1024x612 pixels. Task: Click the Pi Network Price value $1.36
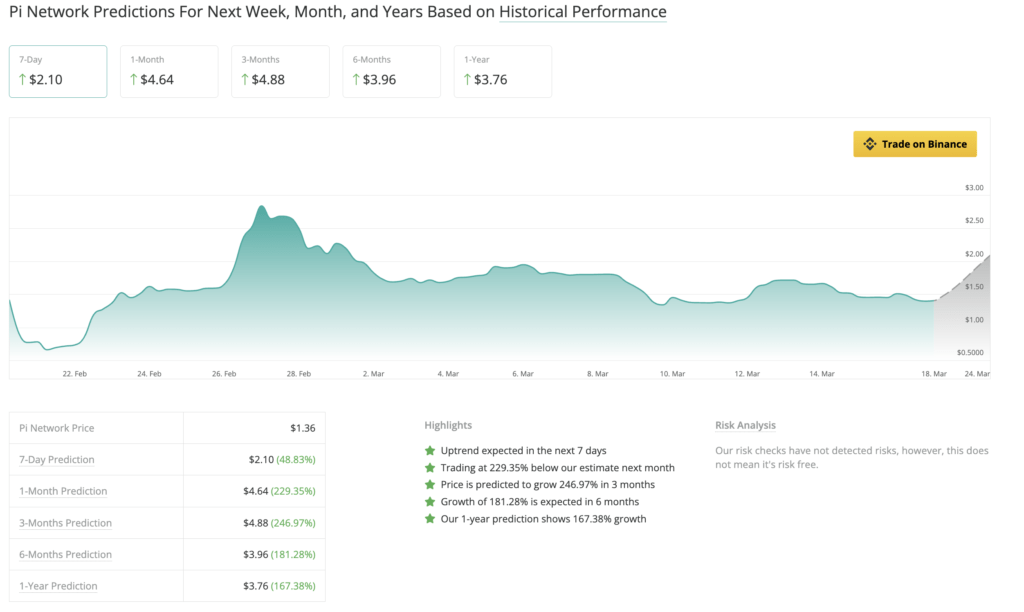[303, 428]
